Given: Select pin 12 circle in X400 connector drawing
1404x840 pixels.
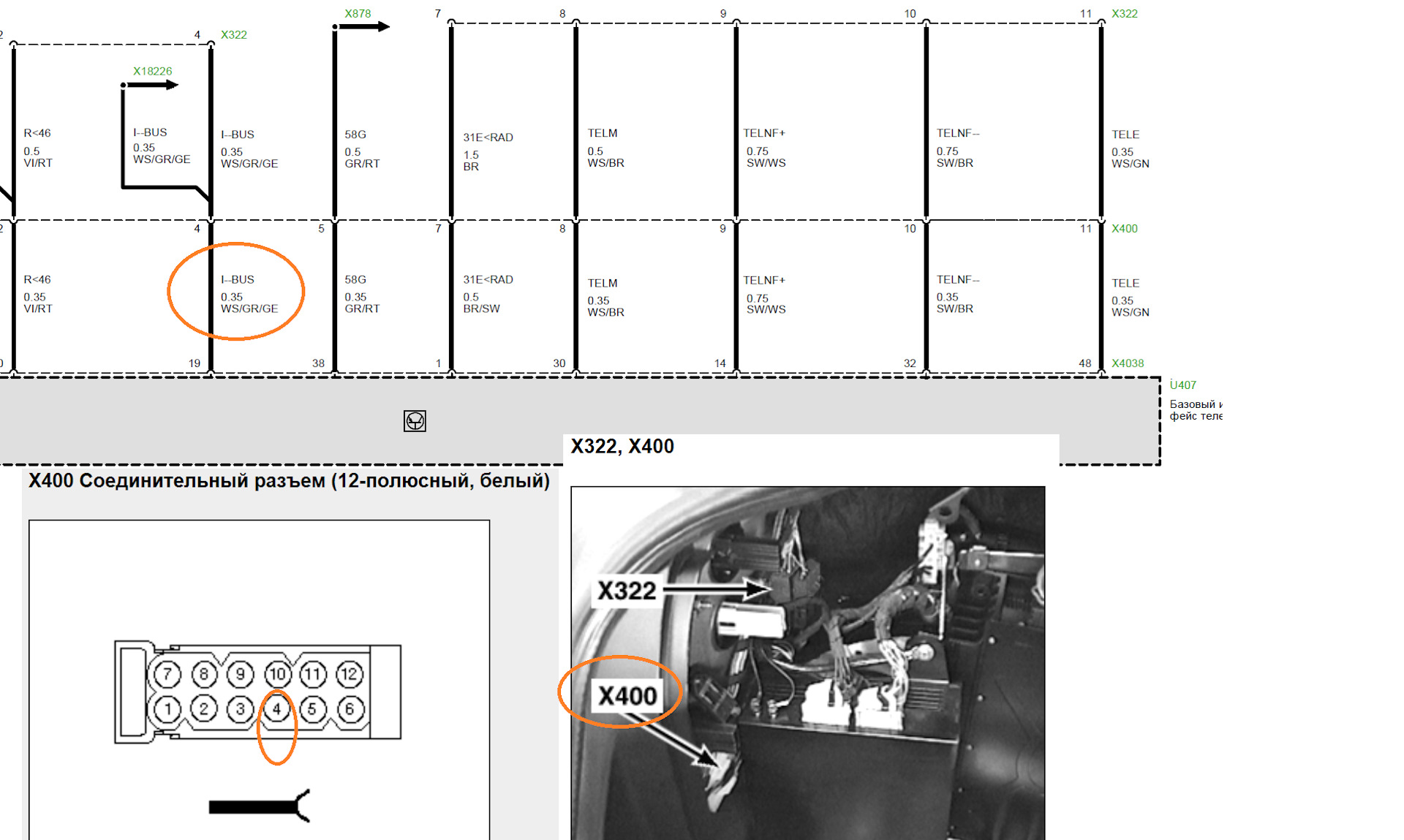Looking at the screenshot, I should pos(350,674).
